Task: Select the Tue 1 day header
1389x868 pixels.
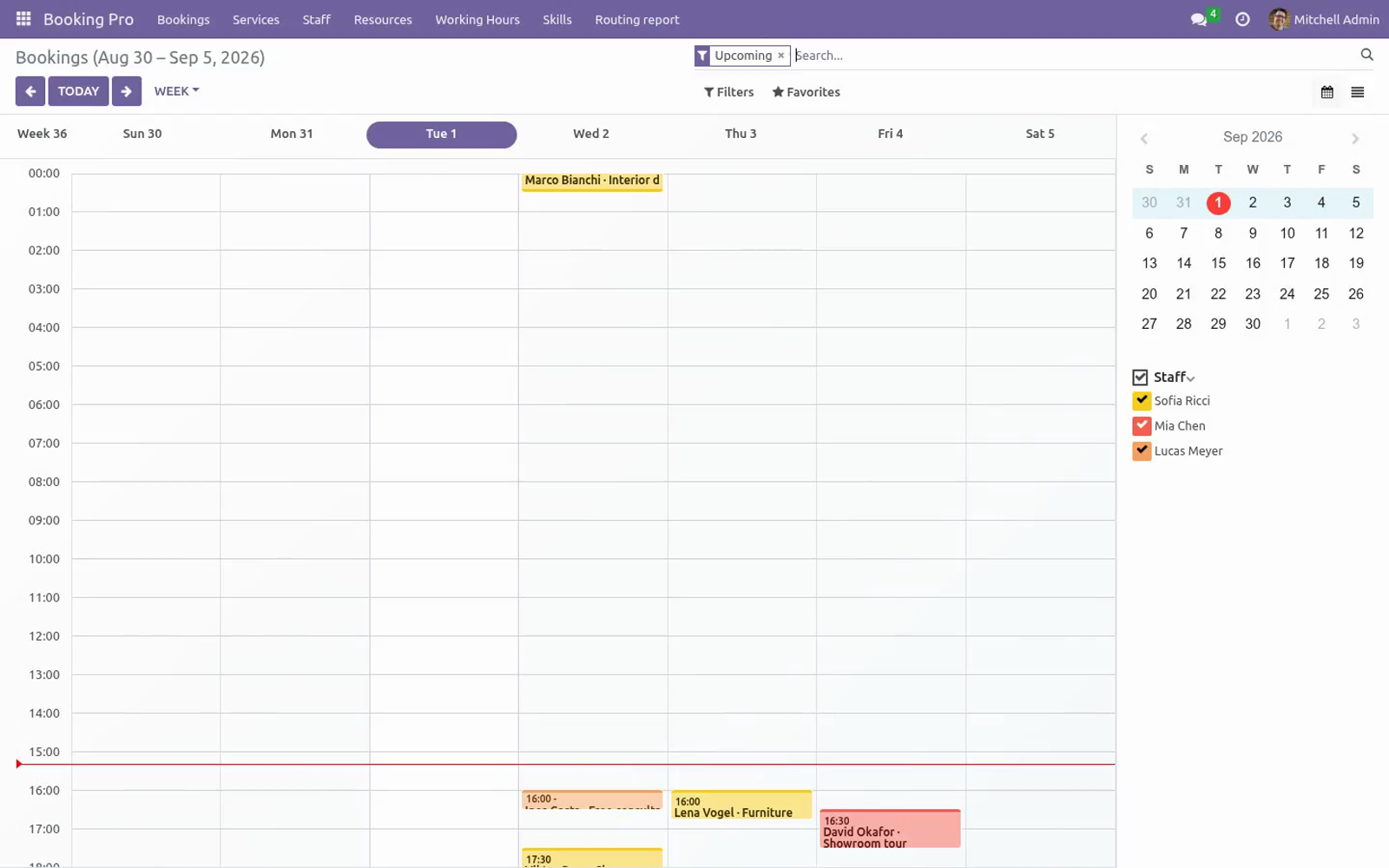Action: point(441,135)
